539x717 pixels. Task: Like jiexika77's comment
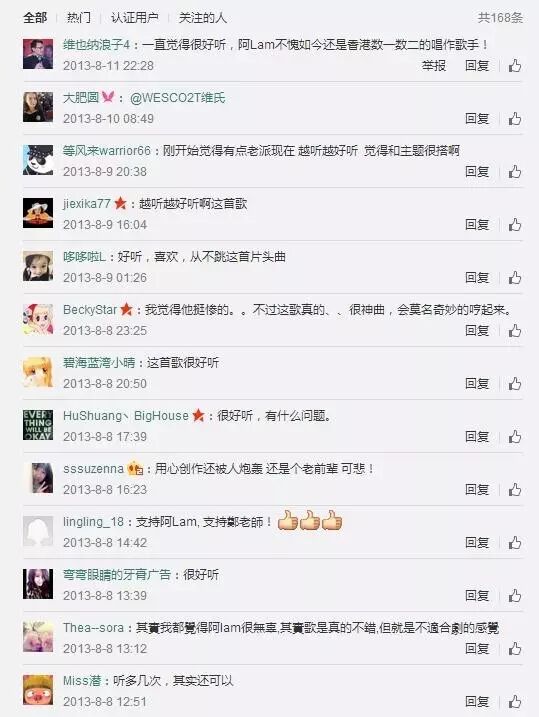515,225
